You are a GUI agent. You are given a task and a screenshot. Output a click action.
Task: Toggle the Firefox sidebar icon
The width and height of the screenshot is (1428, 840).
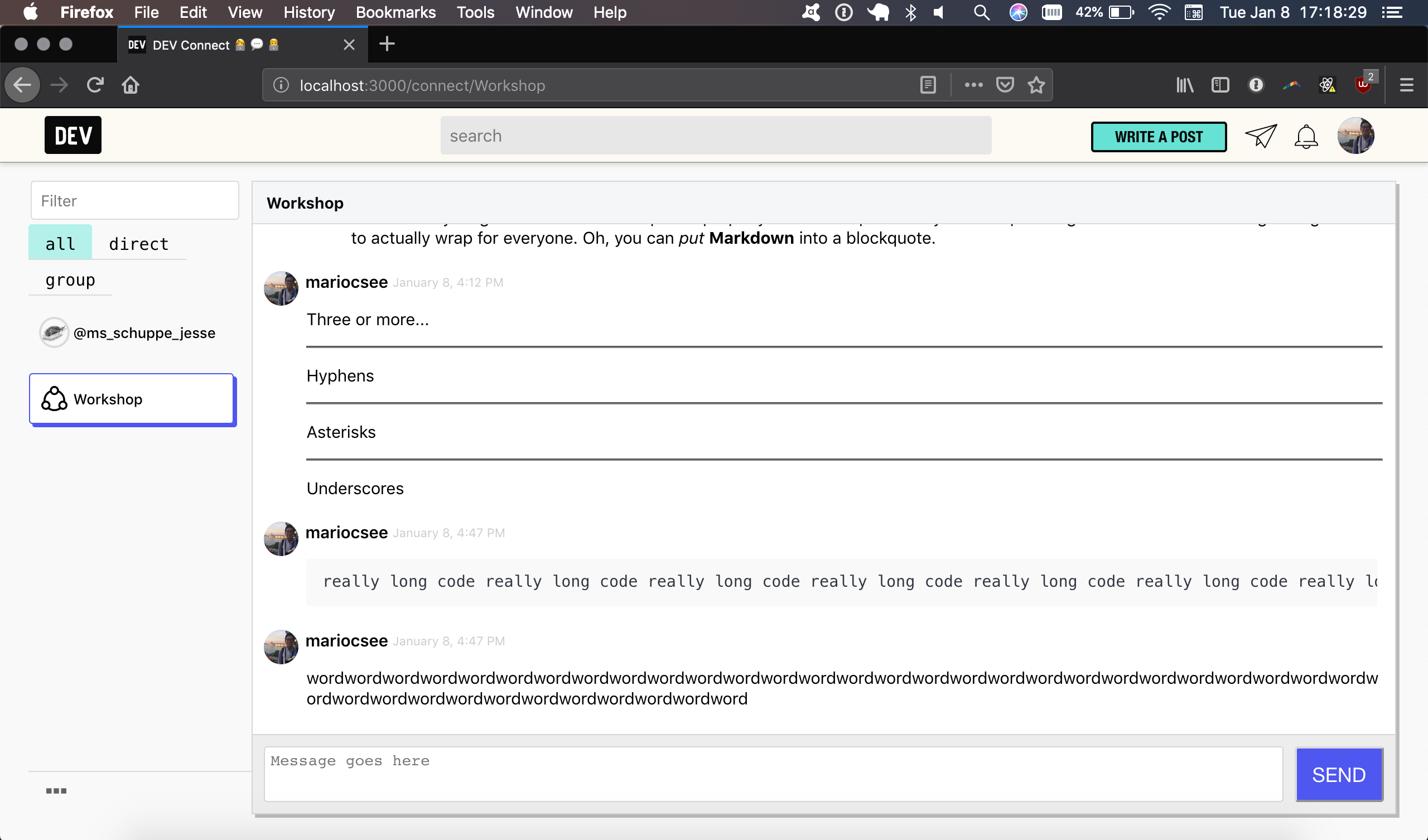point(1219,85)
